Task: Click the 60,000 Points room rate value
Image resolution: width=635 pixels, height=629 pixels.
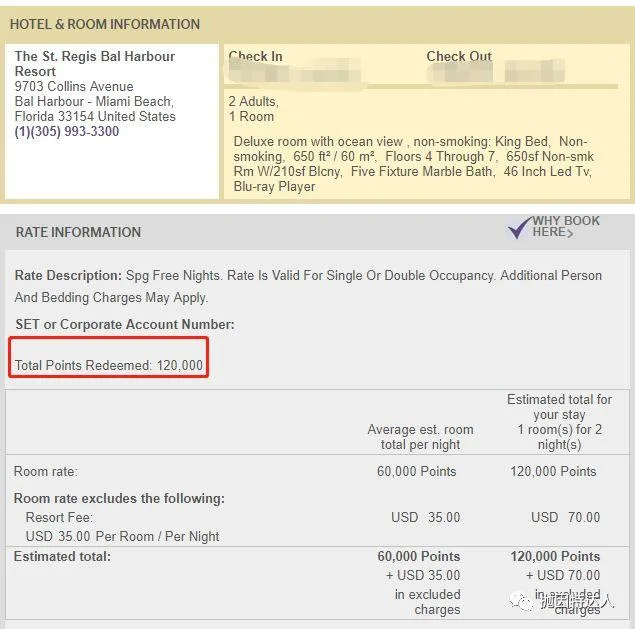Action: 416,471
